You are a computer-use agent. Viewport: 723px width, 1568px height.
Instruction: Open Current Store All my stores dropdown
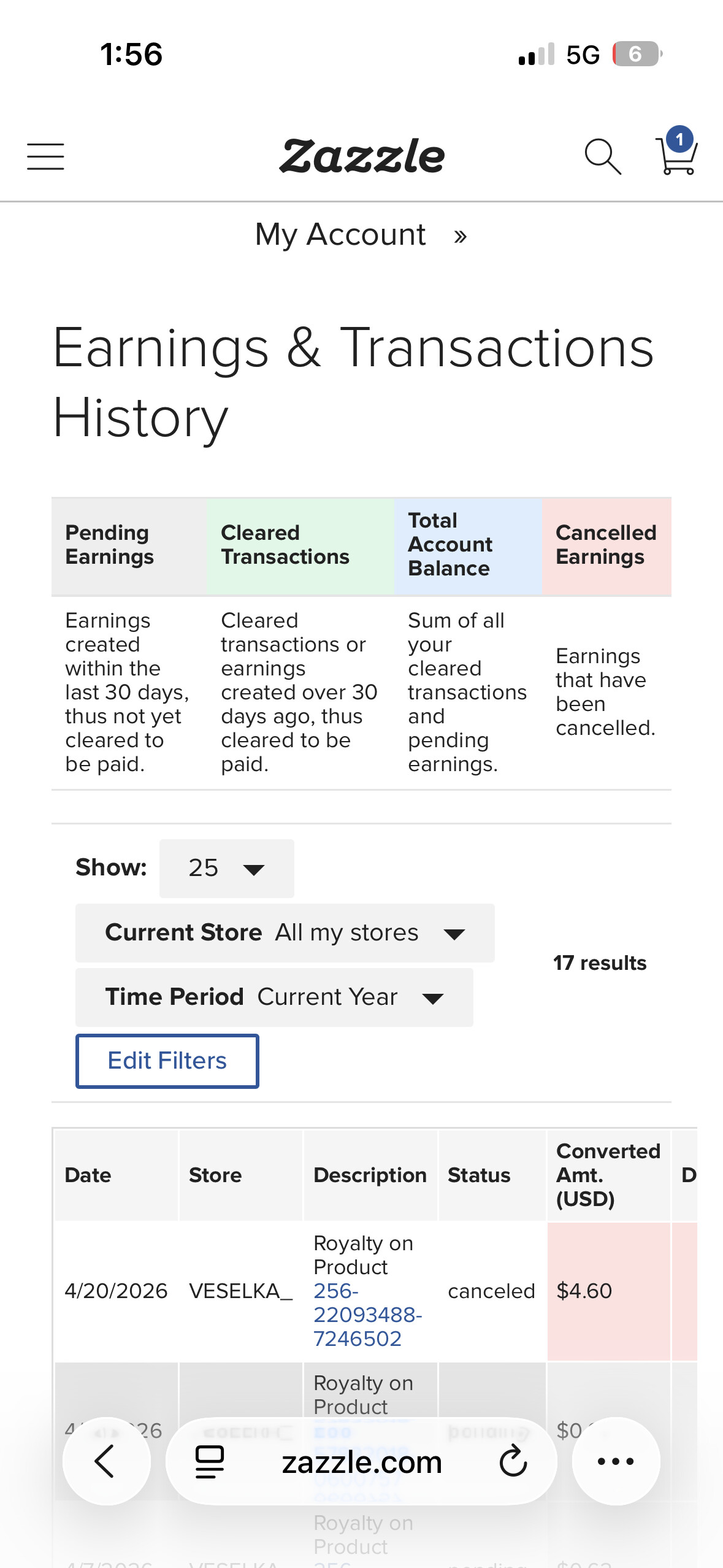click(285, 932)
